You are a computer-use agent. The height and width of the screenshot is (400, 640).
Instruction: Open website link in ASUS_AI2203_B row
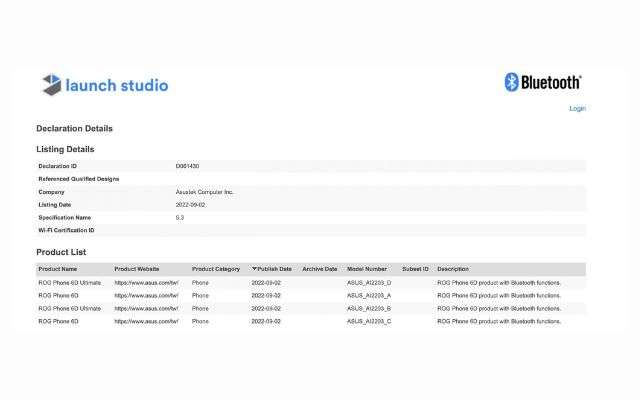[146, 309]
